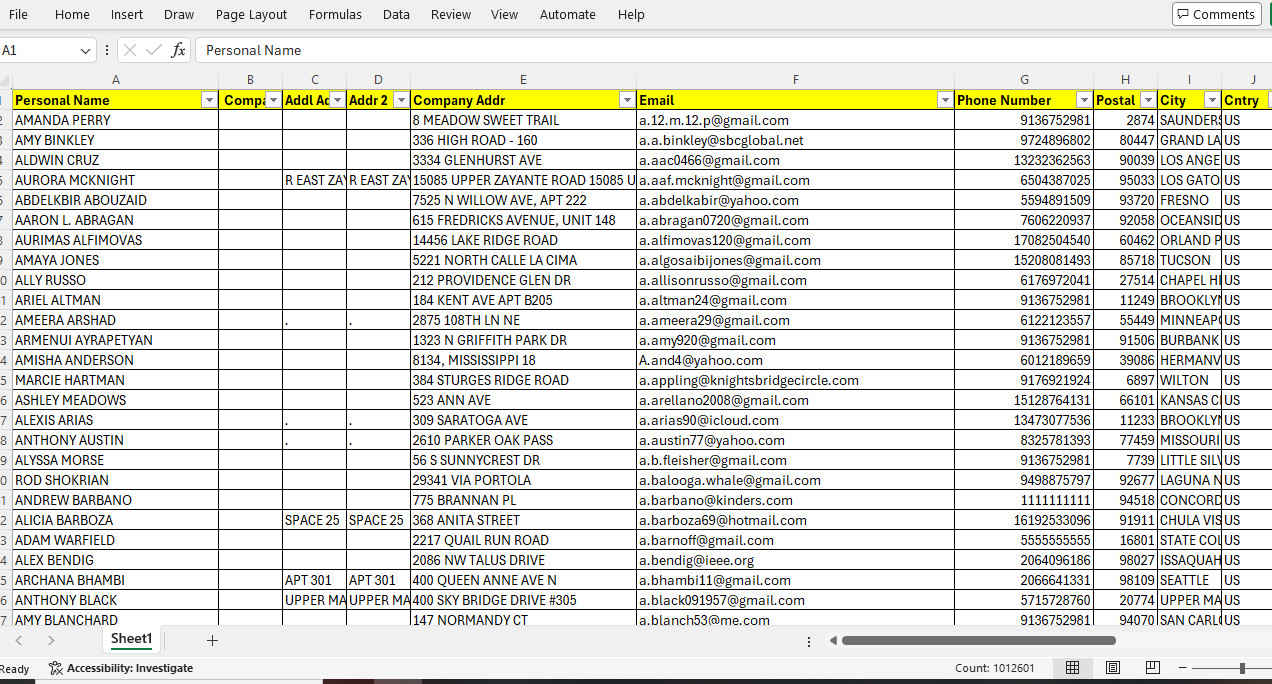Select column F header
The width and height of the screenshot is (1272, 684).
pyautogui.click(x=795, y=80)
